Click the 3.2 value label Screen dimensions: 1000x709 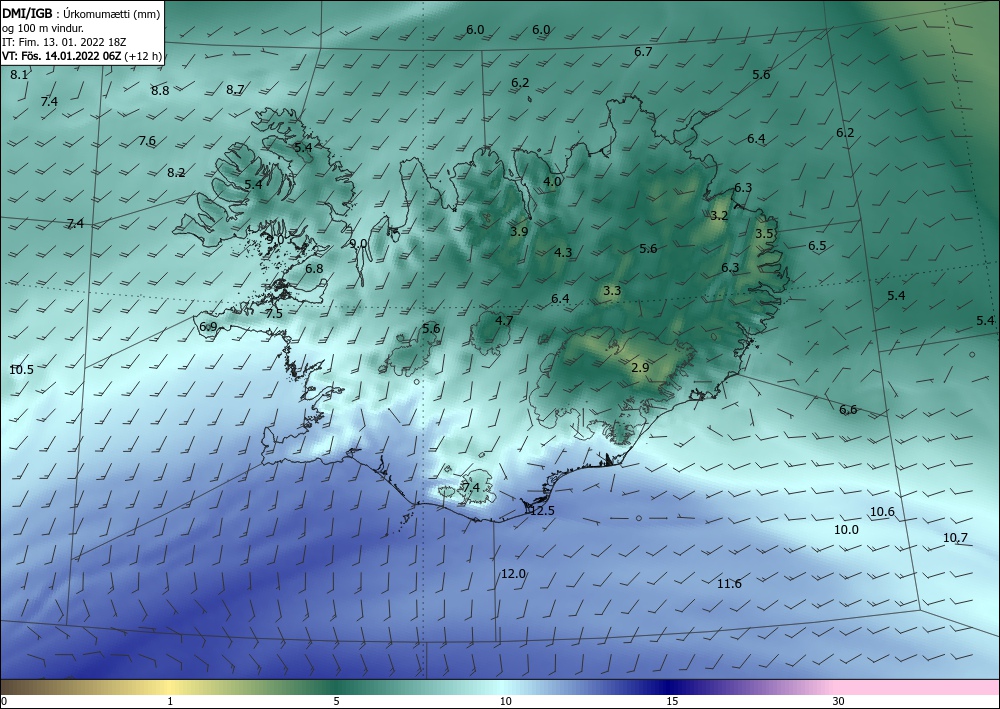[719, 216]
